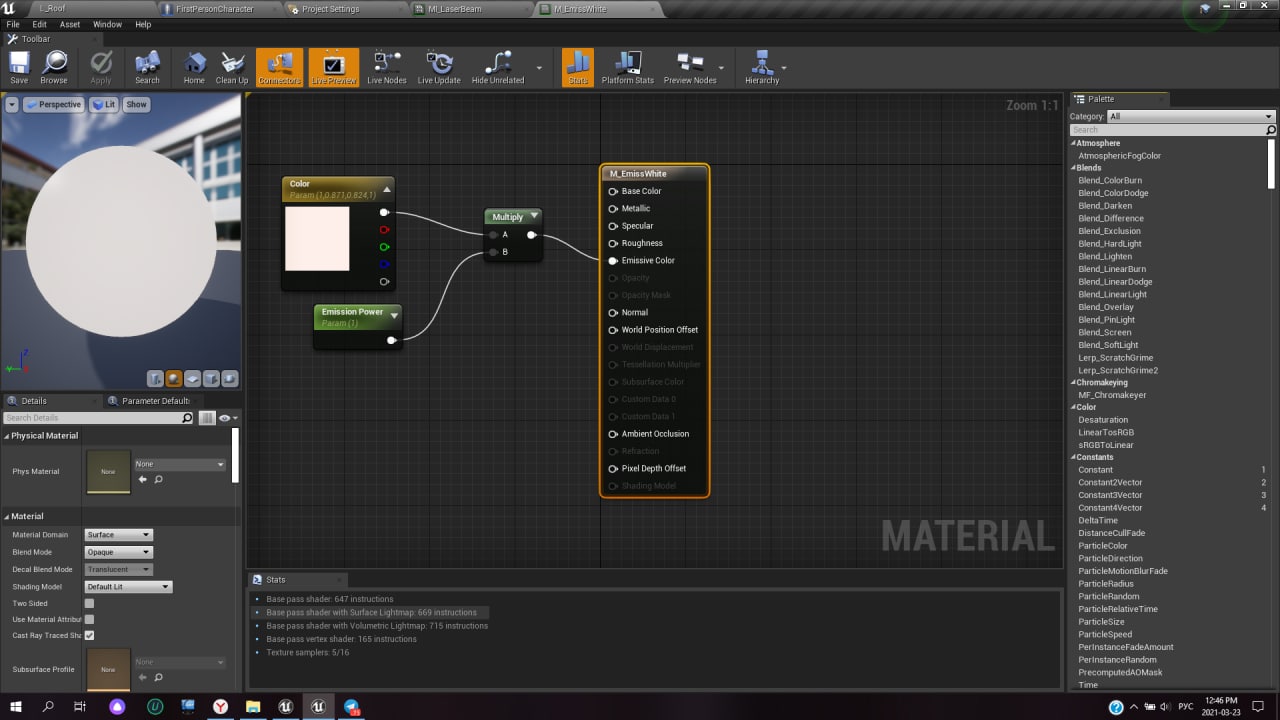
Task: Toggle the Live Preview toolbar button
Action: (x=333, y=67)
